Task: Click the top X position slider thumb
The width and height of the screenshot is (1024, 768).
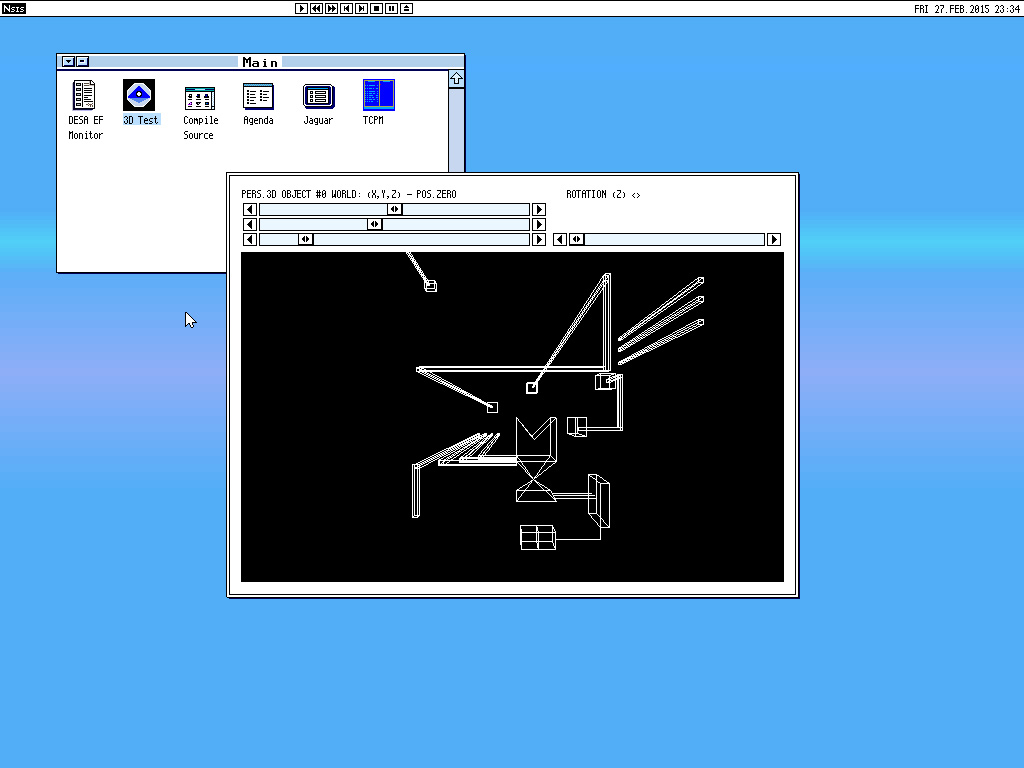Action: 394,209
